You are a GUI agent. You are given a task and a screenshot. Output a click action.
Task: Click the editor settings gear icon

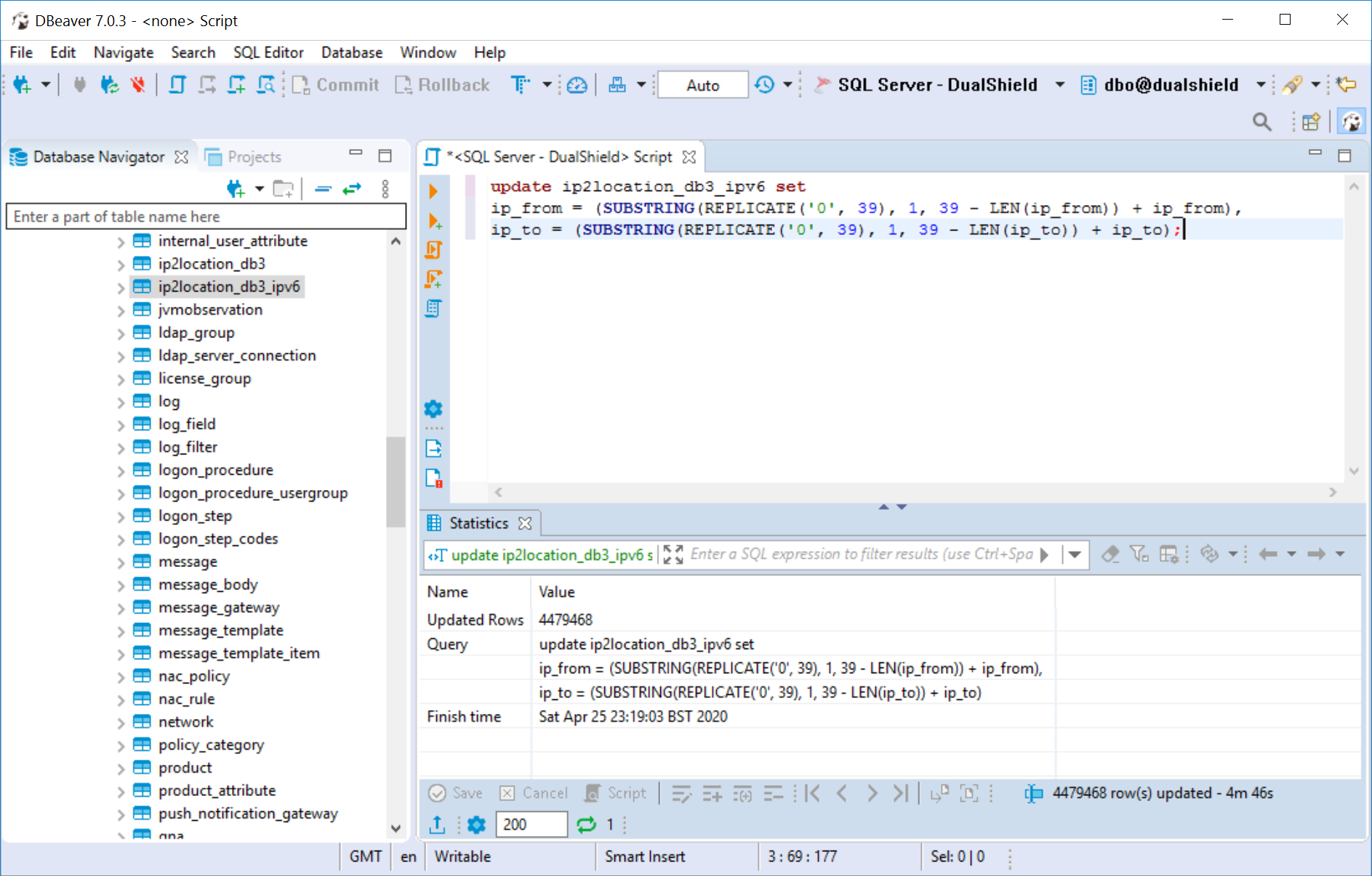(x=433, y=409)
